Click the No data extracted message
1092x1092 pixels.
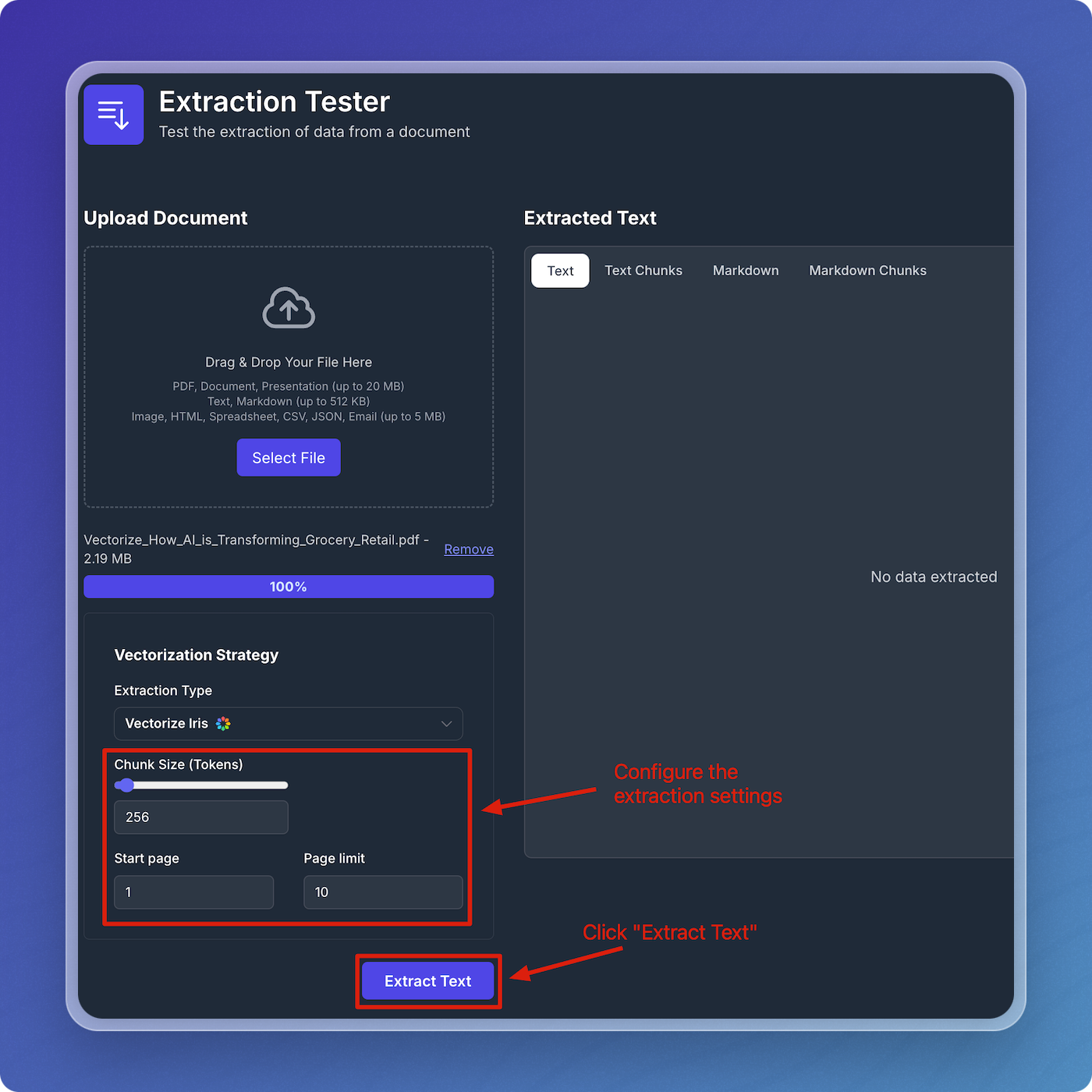(x=934, y=577)
